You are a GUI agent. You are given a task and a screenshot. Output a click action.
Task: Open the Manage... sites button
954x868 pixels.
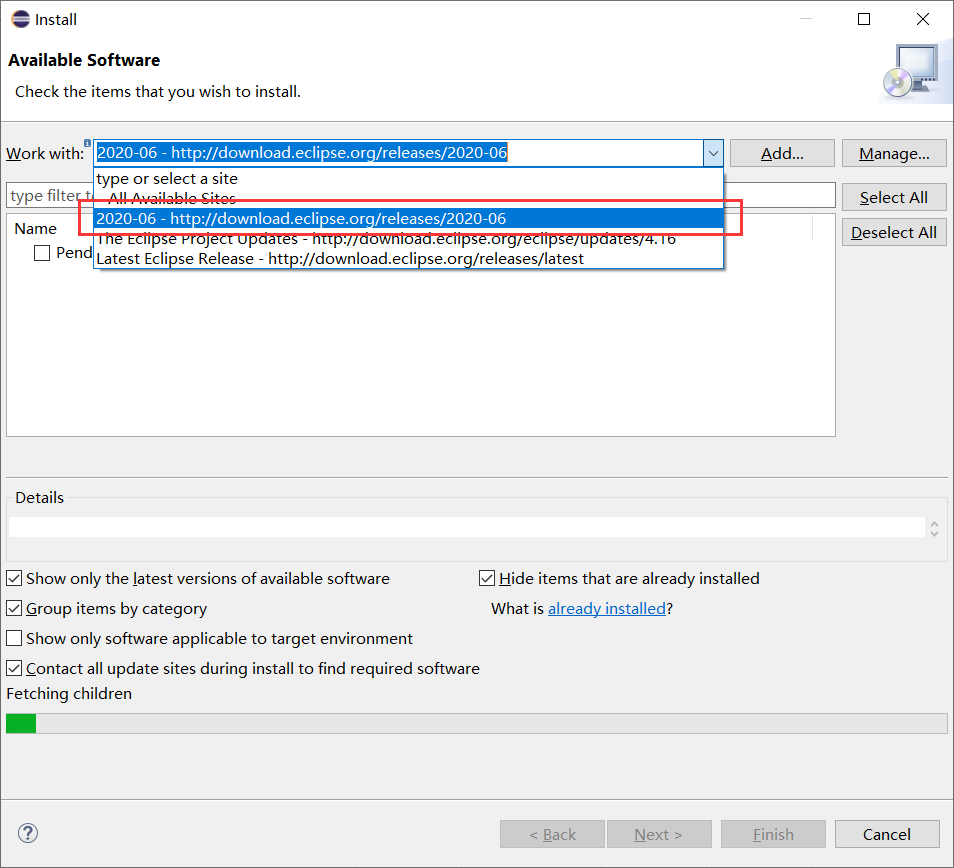click(894, 153)
